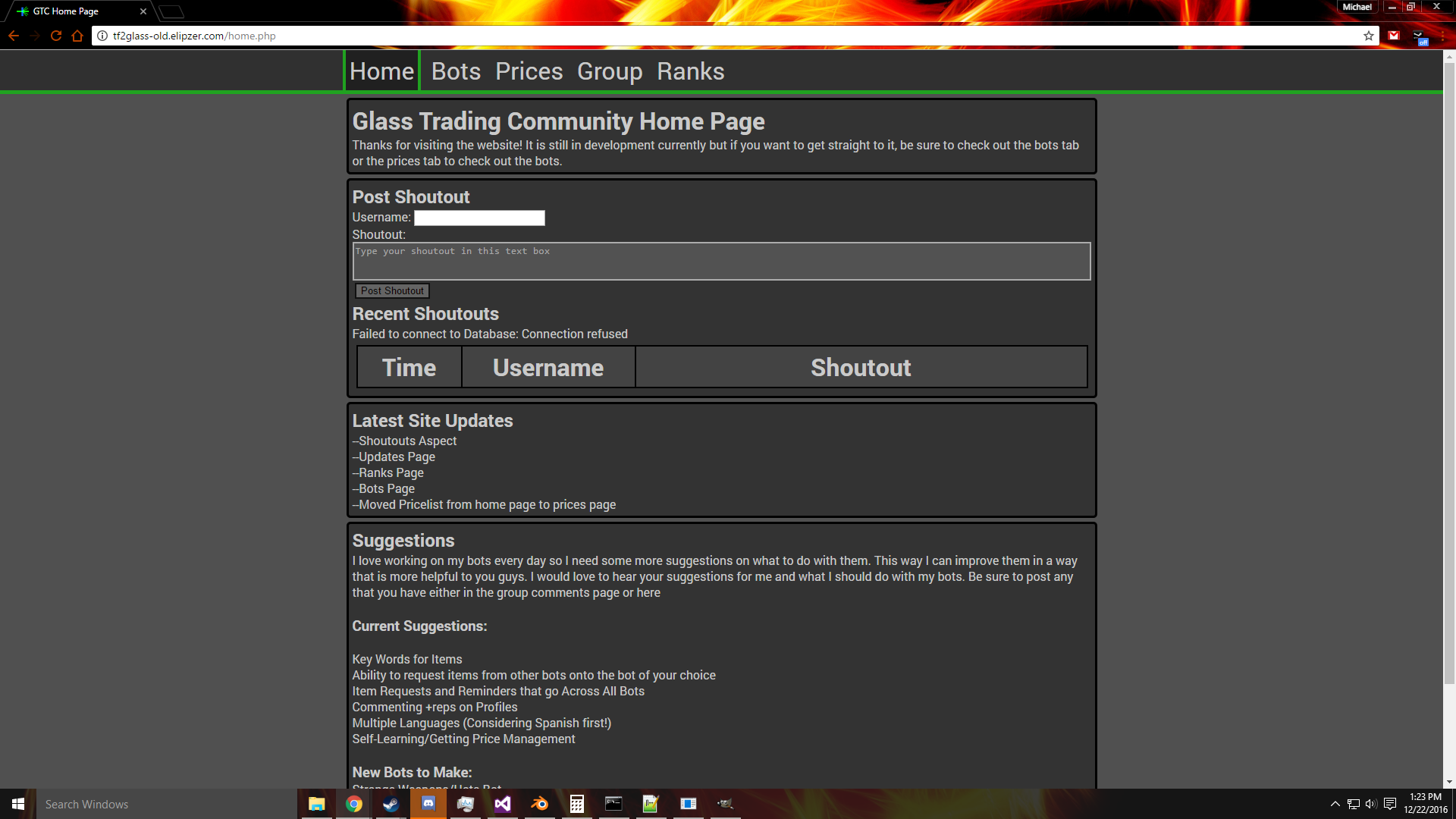
Task: Open the Bots navigation tab
Action: [456, 71]
